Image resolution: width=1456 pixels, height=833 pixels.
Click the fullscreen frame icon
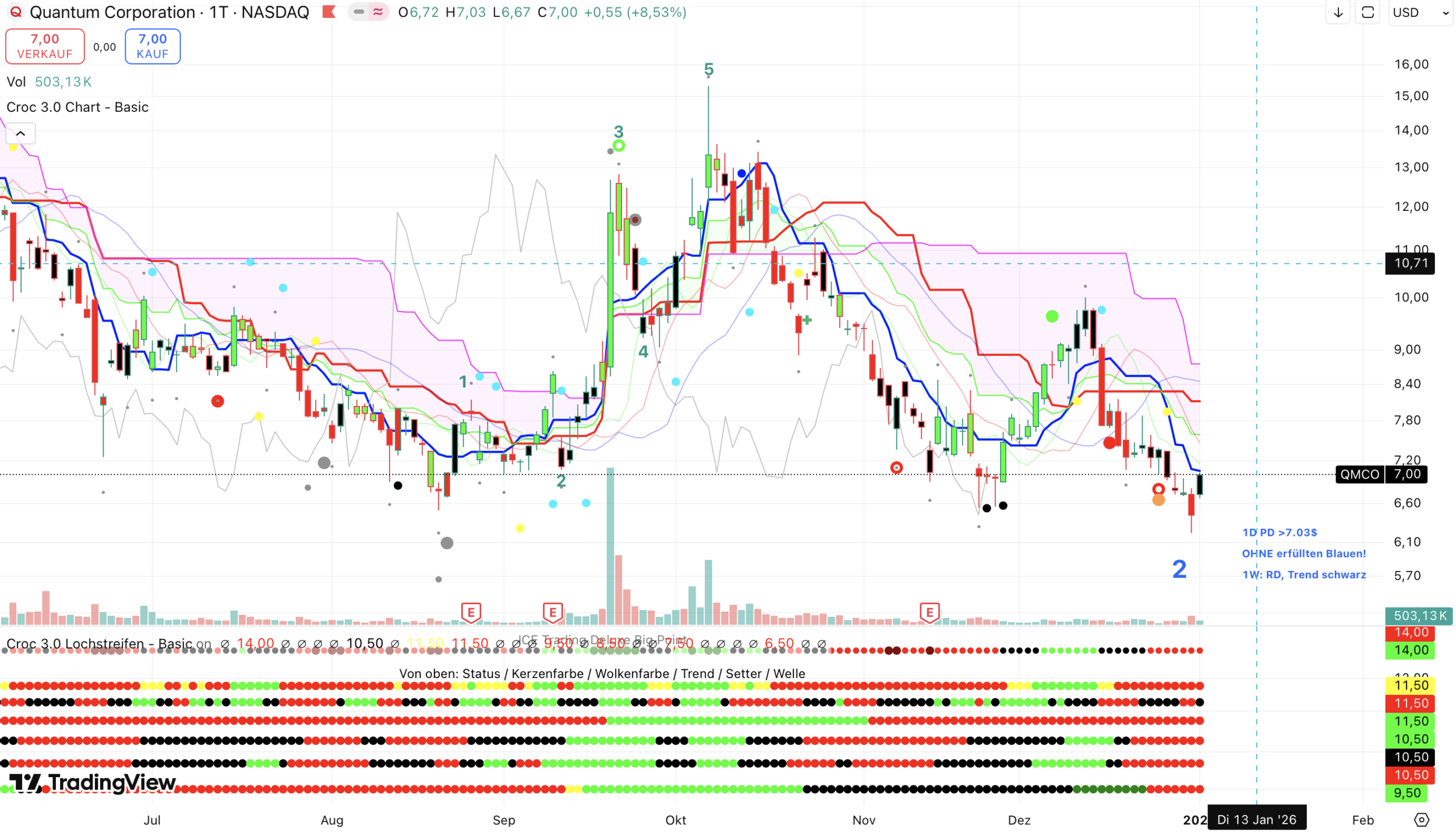1367,13
